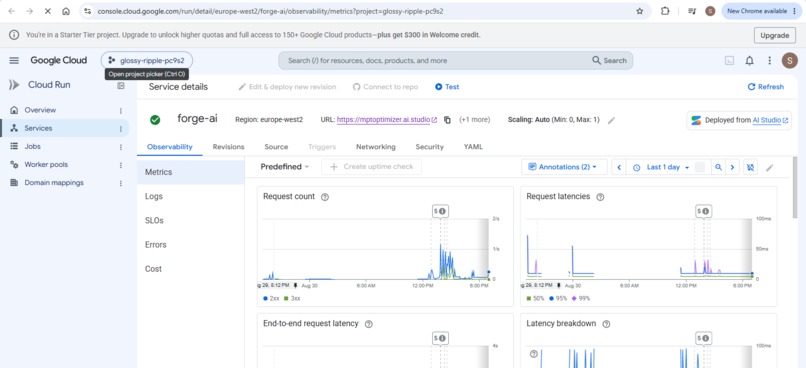The width and height of the screenshot is (806, 368).
Task: Open Worker pools item options menu
Action: pos(121,165)
